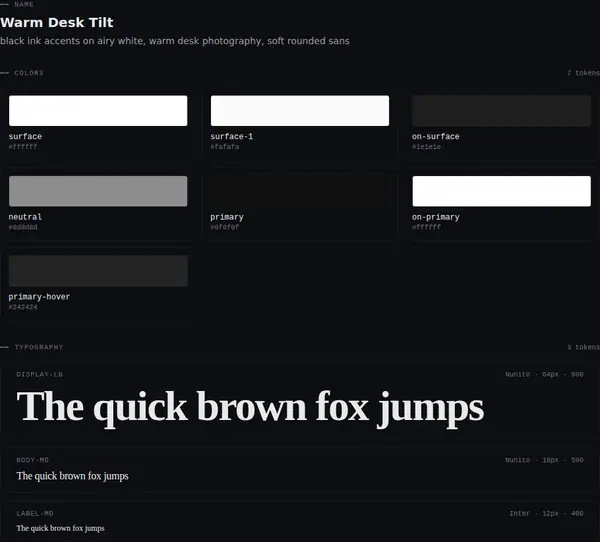Click the black ink accents description

(174, 41)
